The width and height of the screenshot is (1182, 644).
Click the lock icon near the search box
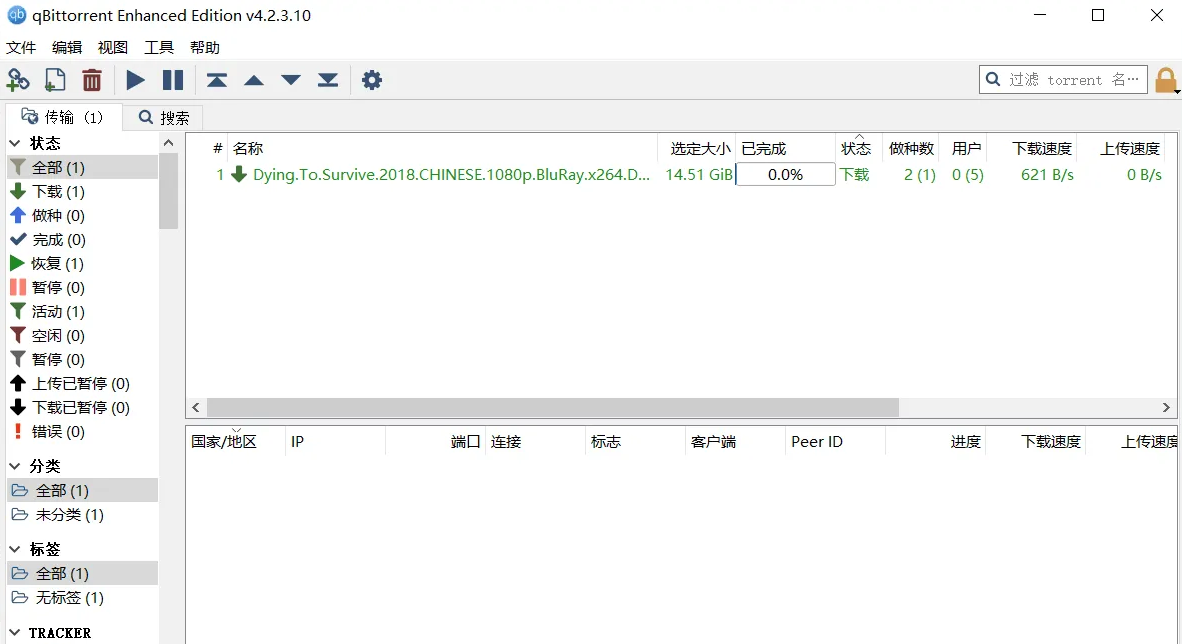1167,78
